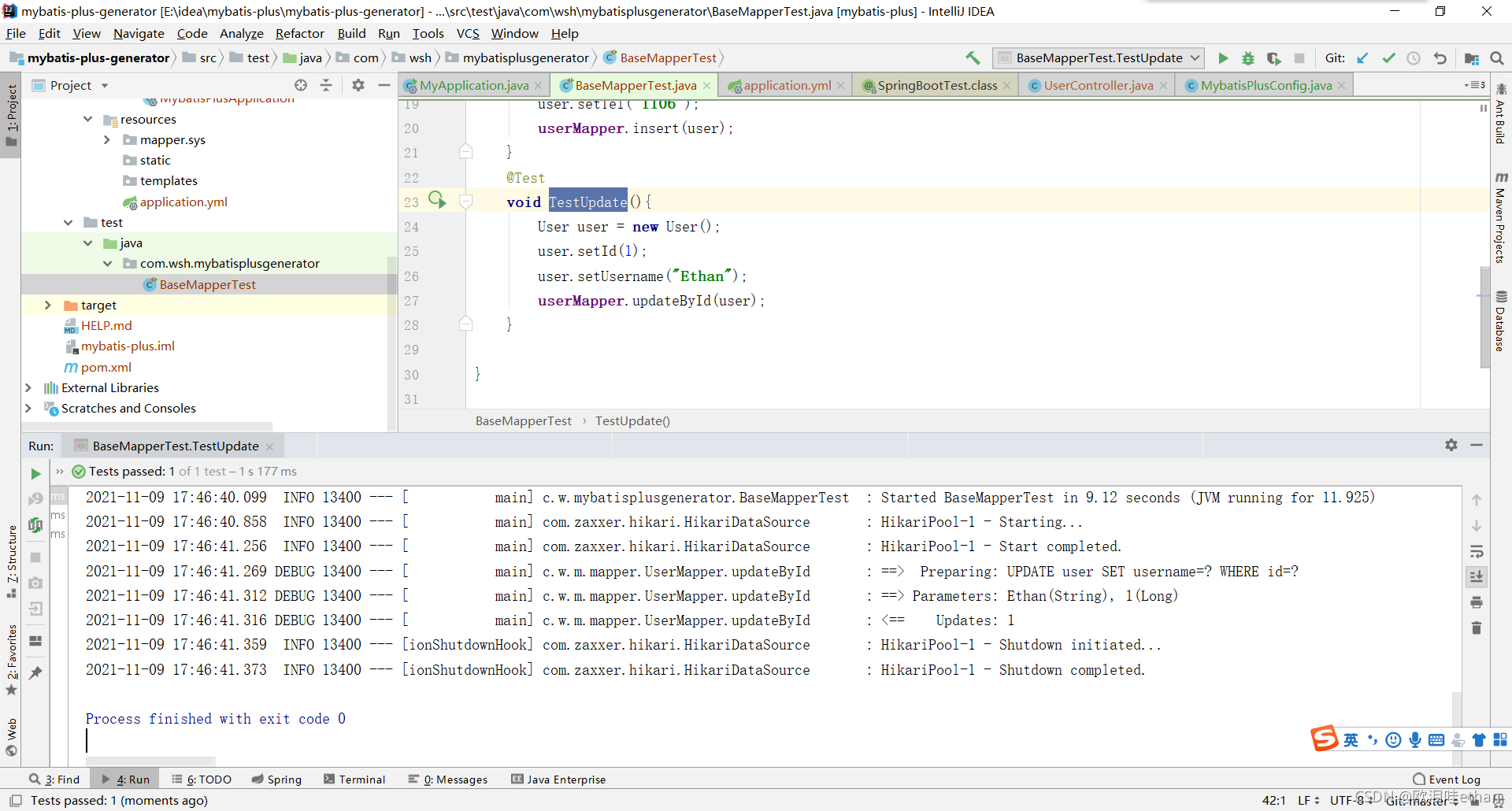
Task: Toggle the 2: Favorites tool window
Action: click(x=11, y=660)
